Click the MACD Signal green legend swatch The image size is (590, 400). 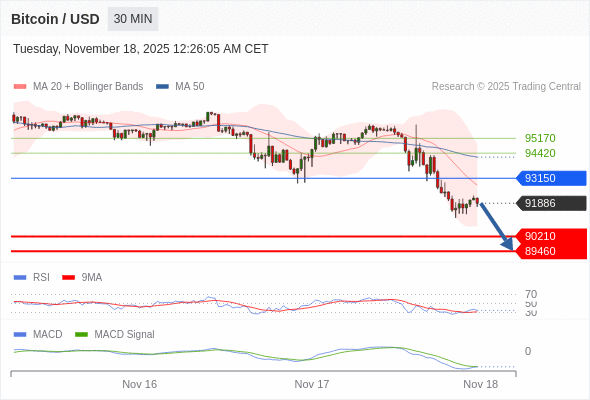pyautogui.click(x=81, y=335)
